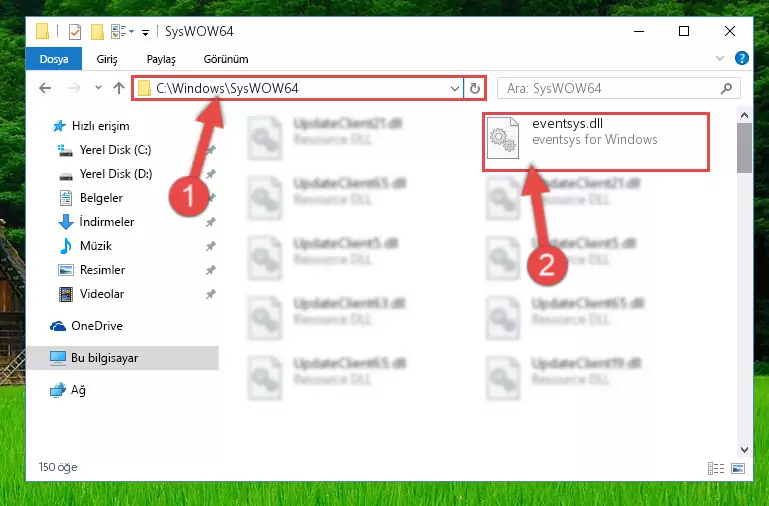Open Customize Quick Access Toolbar dropdown arrow
The image size is (769, 506).
145,32
